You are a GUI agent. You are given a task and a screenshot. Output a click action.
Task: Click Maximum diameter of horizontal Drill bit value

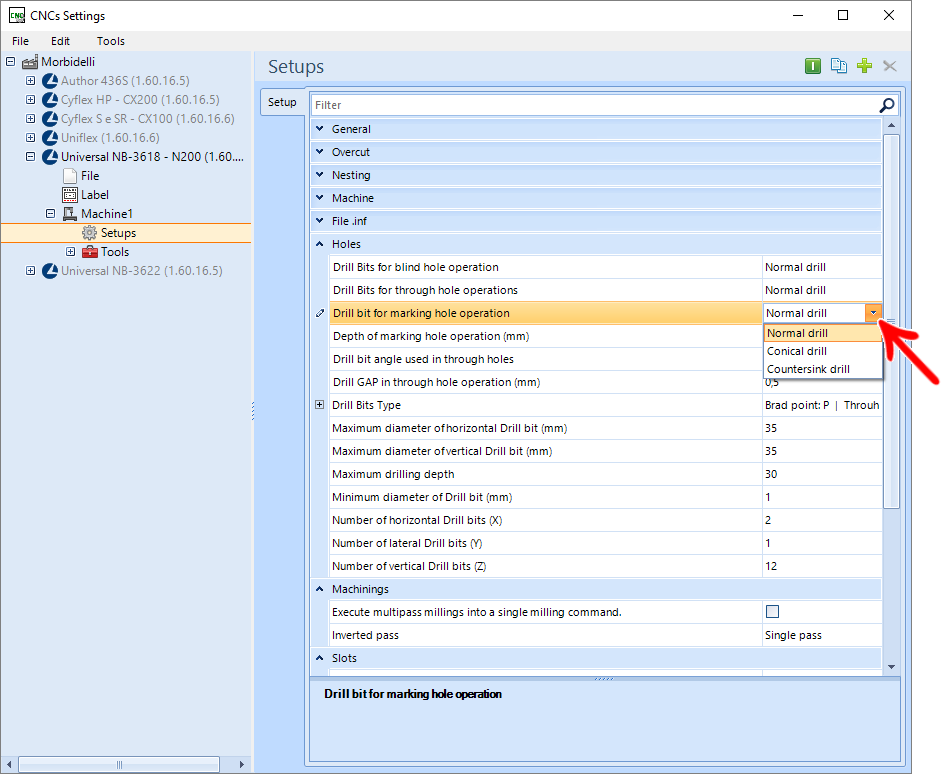(822, 428)
